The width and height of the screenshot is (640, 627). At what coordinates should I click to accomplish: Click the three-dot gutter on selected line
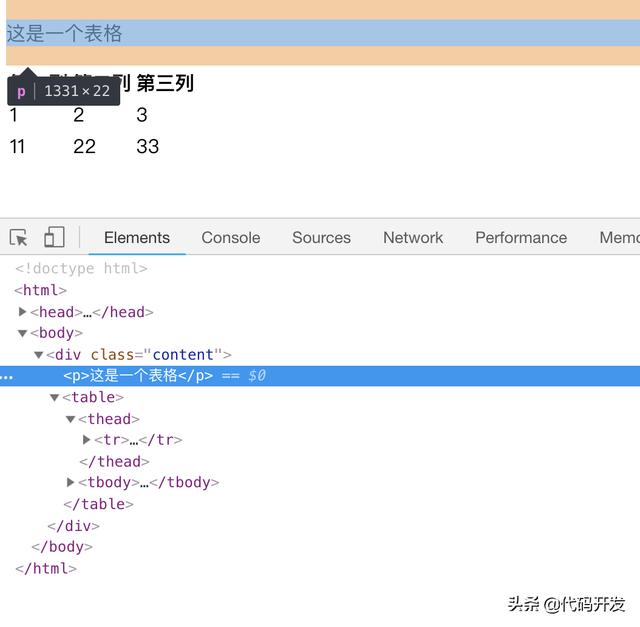click(x=7, y=377)
